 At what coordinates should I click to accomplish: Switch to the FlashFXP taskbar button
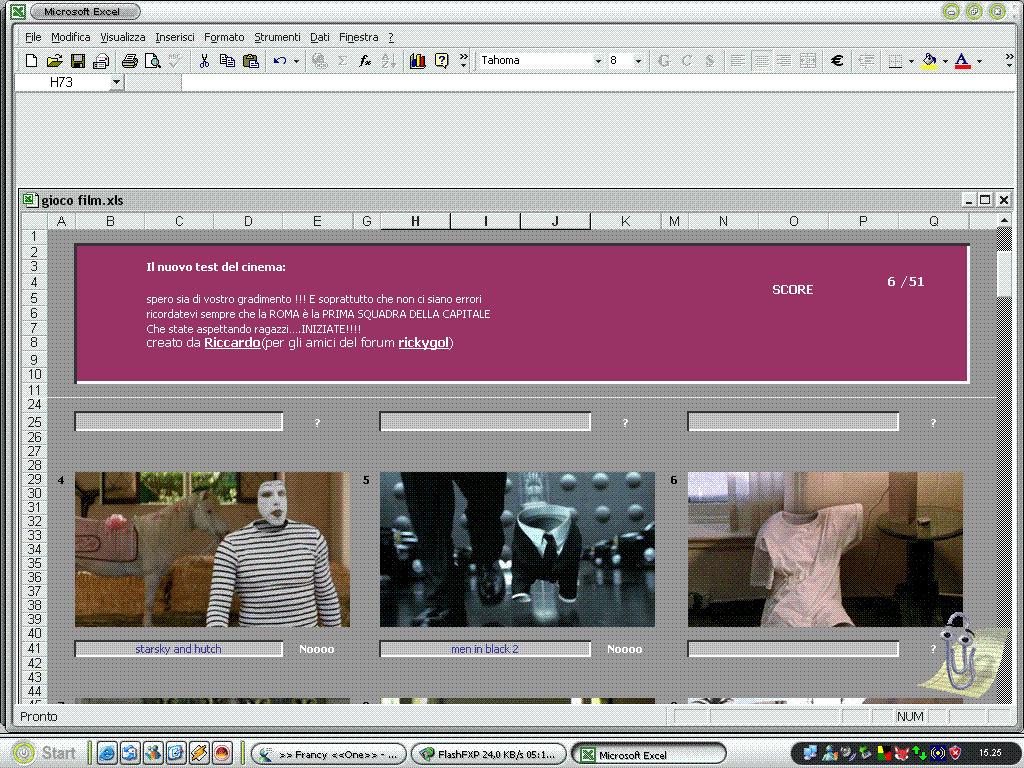tap(489, 754)
